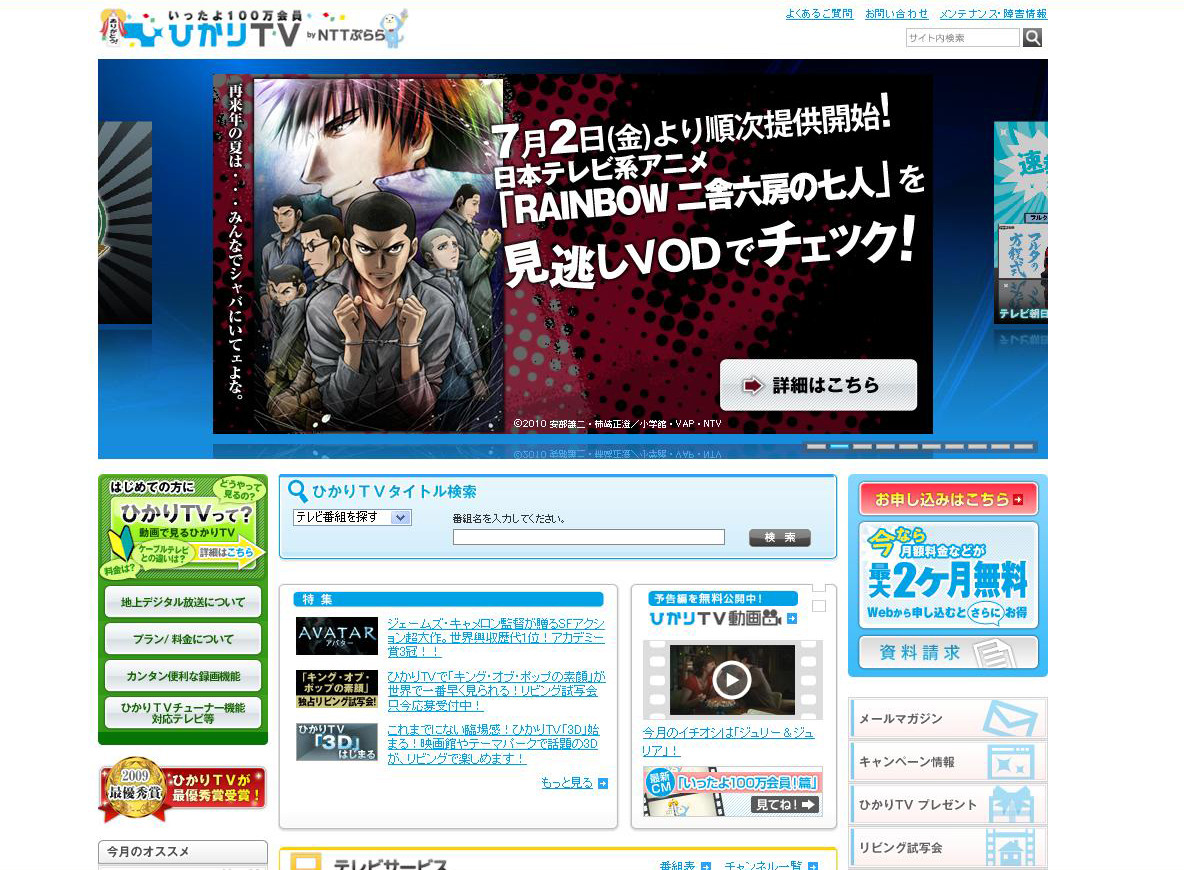Click the 2009 最優秀賞 award banner
Image resolution: width=1184 pixels, height=870 pixels.
pos(183,788)
